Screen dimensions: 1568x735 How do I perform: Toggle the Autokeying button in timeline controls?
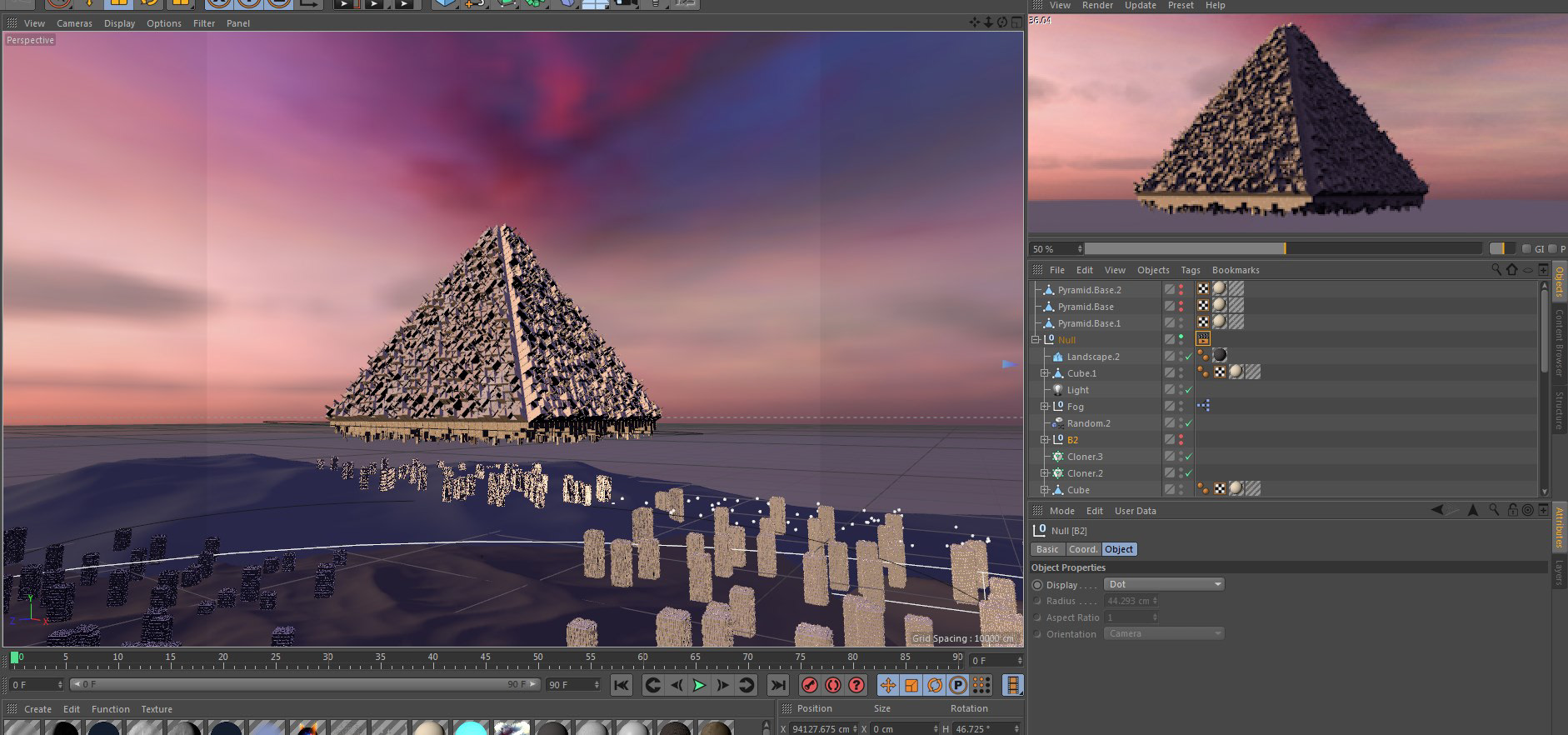(832, 685)
